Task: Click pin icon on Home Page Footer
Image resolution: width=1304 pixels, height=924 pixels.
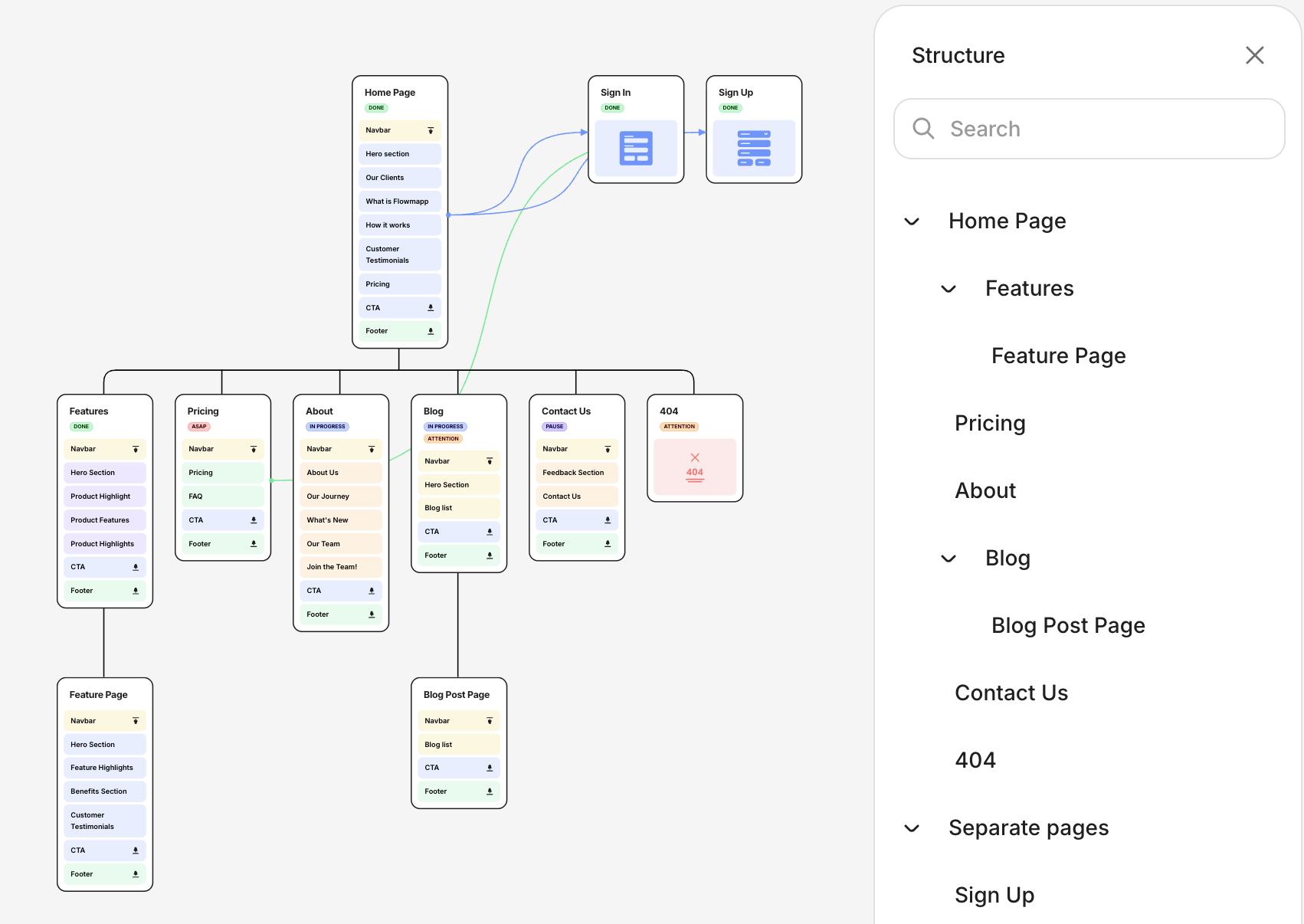Action: (x=431, y=331)
